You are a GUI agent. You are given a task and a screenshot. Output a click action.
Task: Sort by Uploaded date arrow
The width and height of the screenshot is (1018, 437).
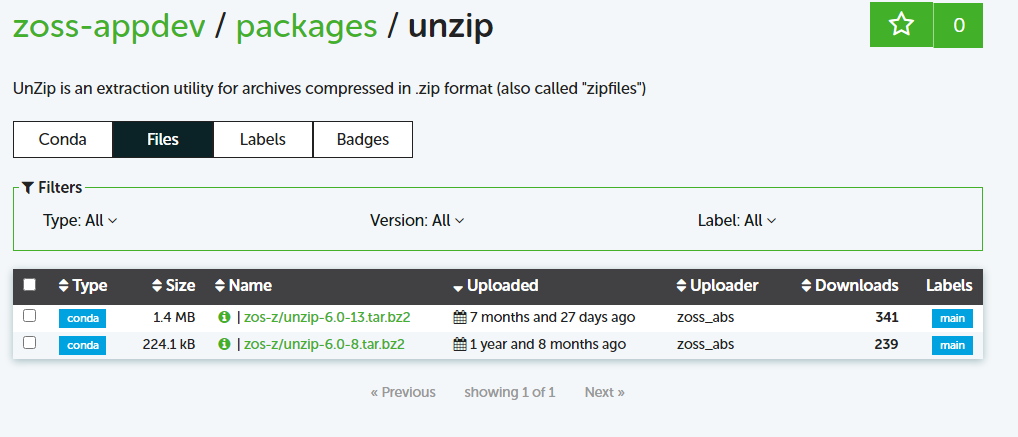point(458,287)
